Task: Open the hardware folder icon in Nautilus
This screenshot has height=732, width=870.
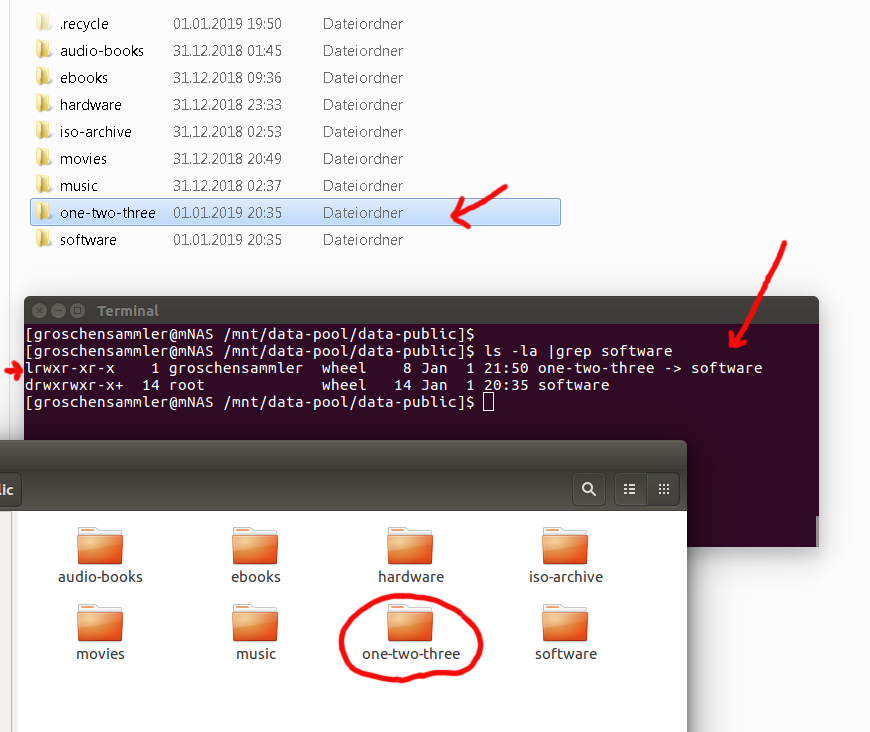Action: (x=410, y=546)
